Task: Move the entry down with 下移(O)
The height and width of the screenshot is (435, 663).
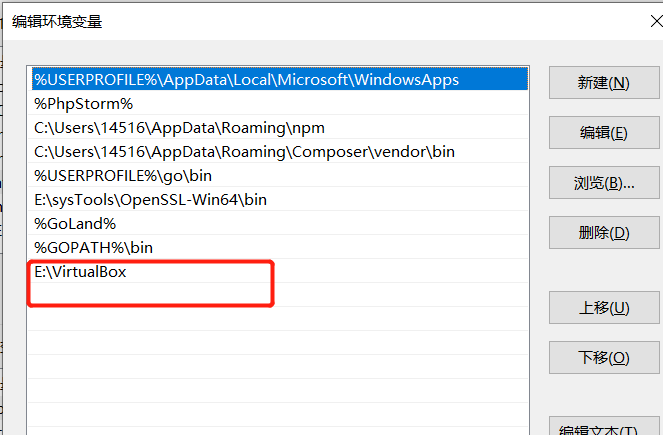Action: (604, 358)
